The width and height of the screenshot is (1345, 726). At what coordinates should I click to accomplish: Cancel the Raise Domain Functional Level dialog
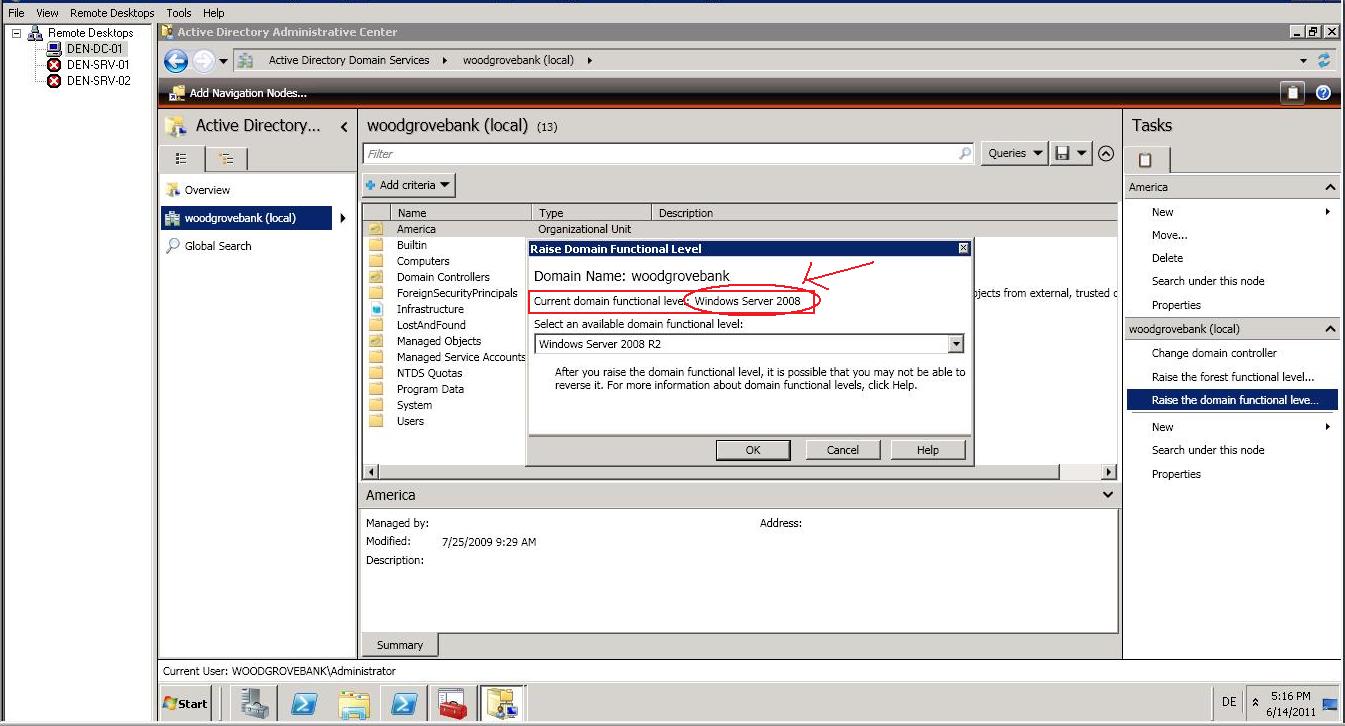(843, 450)
